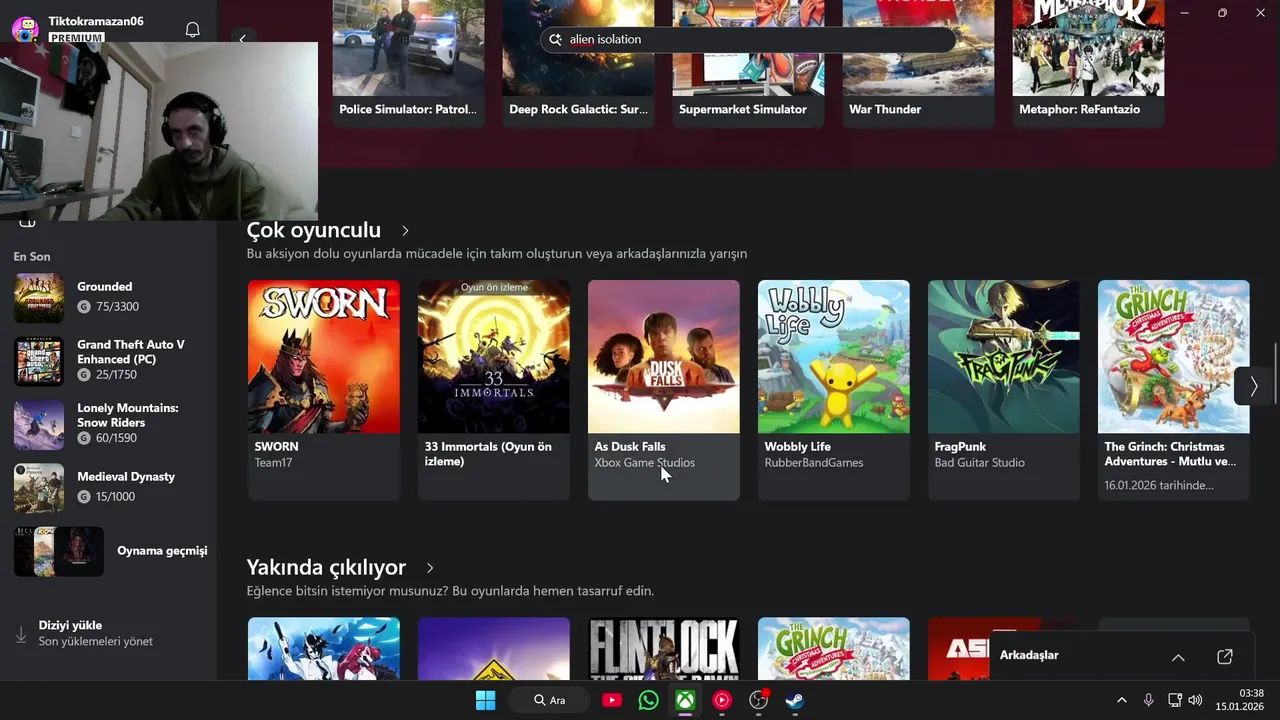The width and height of the screenshot is (1280, 720).
Task: Open the Flintlock card under Yakında çıkılıyor
Action: [664, 649]
